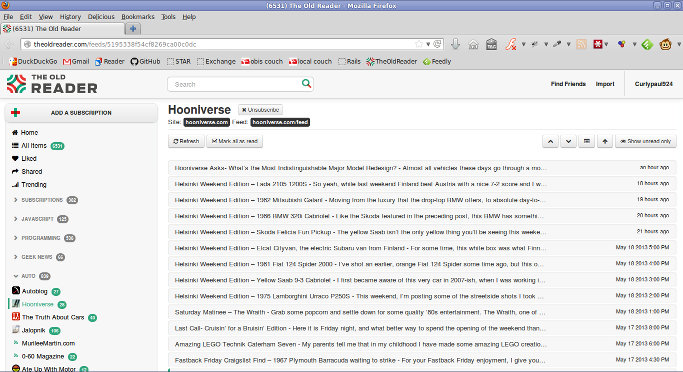Viewport: 683px width, 372px height.
Task: Click the Firefox downloads arrow icon
Action: click(x=455, y=44)
